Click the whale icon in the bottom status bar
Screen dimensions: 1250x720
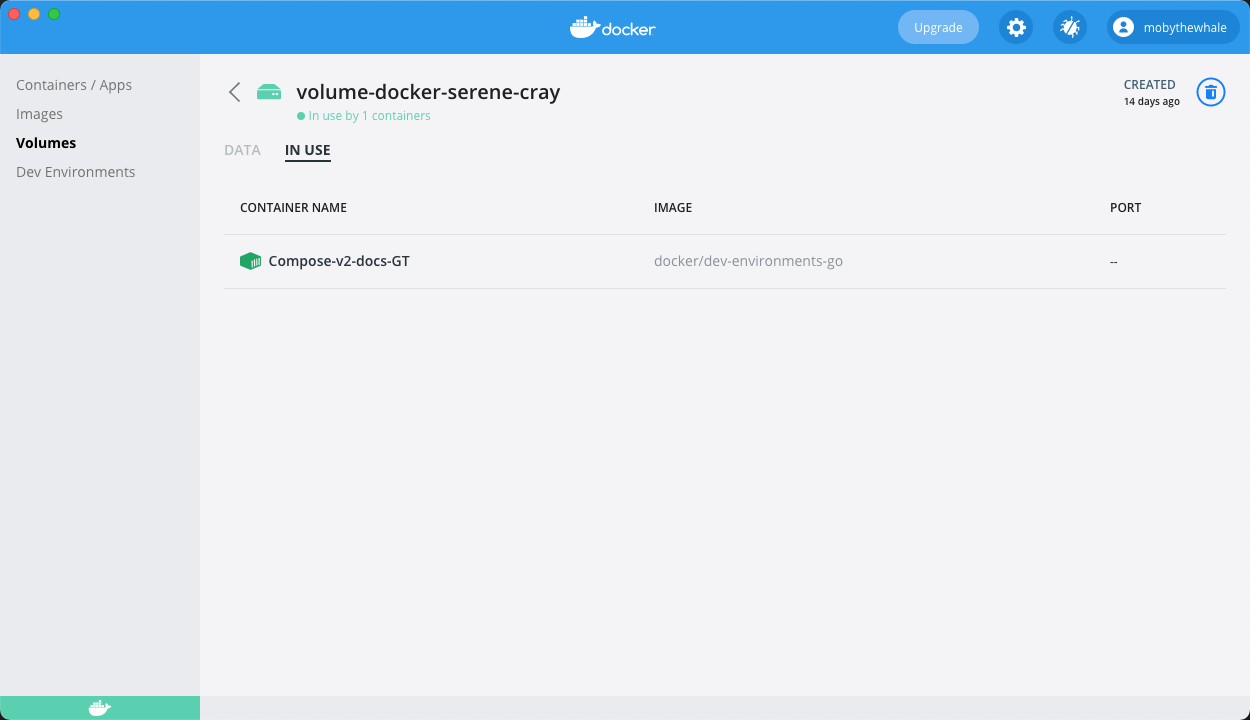99,707
